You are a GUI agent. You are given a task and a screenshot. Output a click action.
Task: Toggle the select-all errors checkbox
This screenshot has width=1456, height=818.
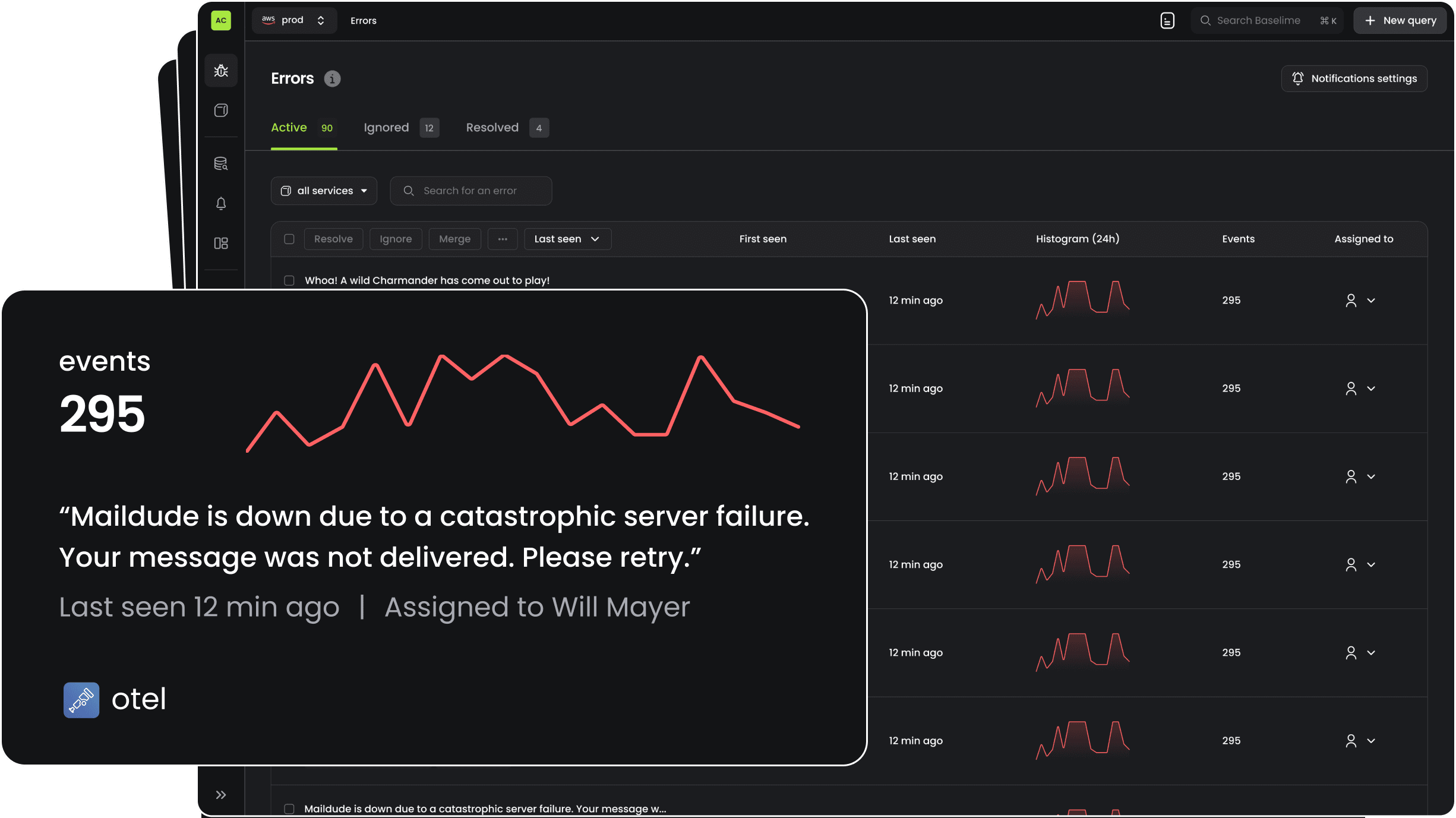[x=289, y=239]
